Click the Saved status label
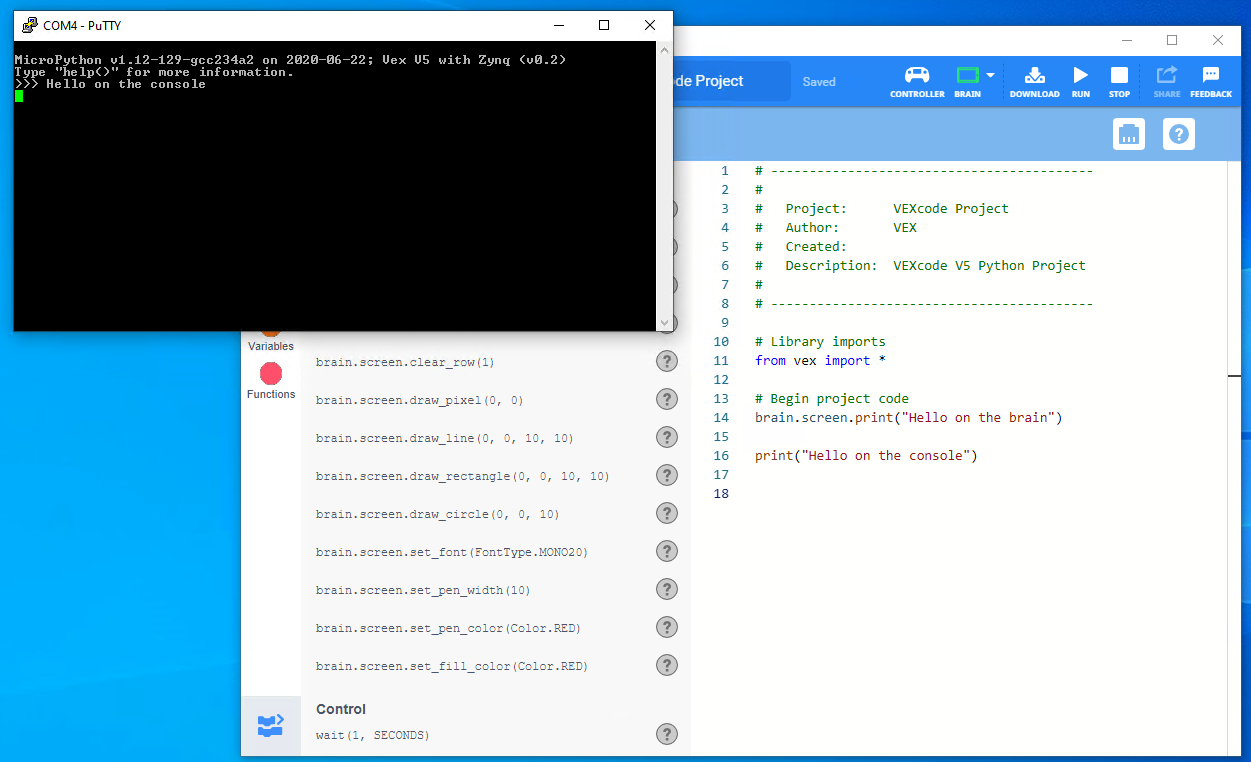The width and height of the screenshot is (1251, 762). [819, 82]
